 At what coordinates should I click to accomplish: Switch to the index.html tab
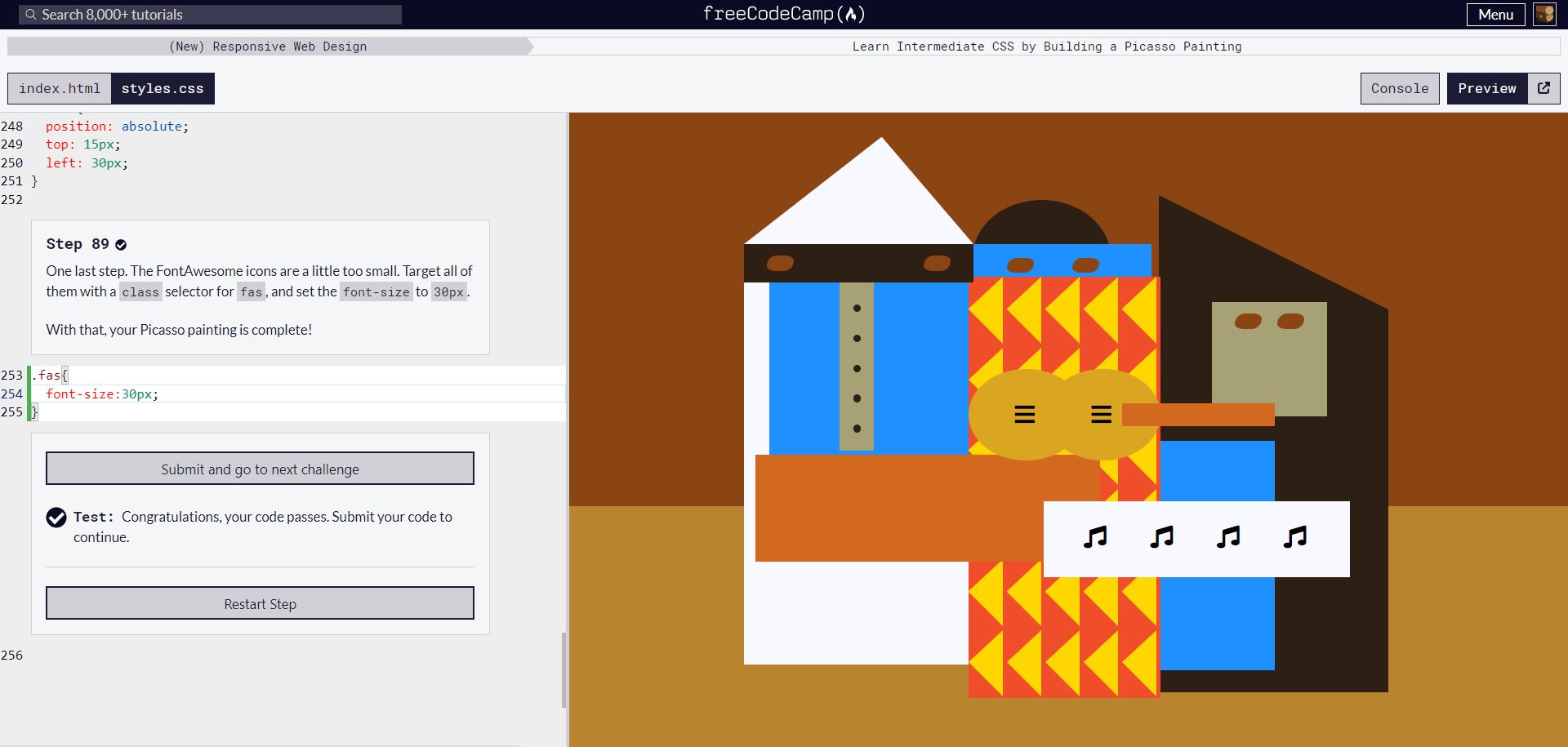point(60,88)
